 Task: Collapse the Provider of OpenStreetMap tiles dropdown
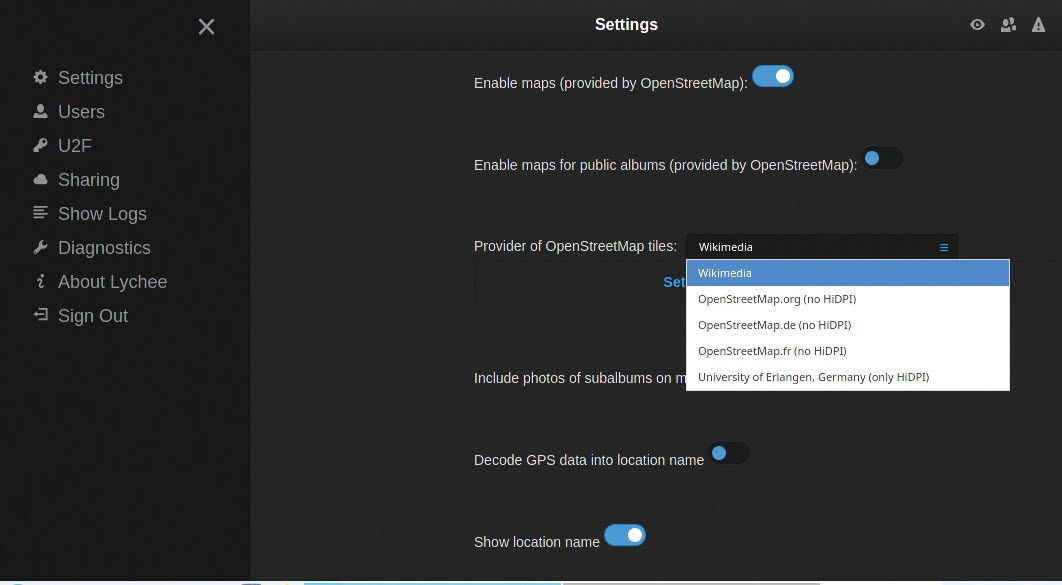pyautogui.click(x=822, y=247)
